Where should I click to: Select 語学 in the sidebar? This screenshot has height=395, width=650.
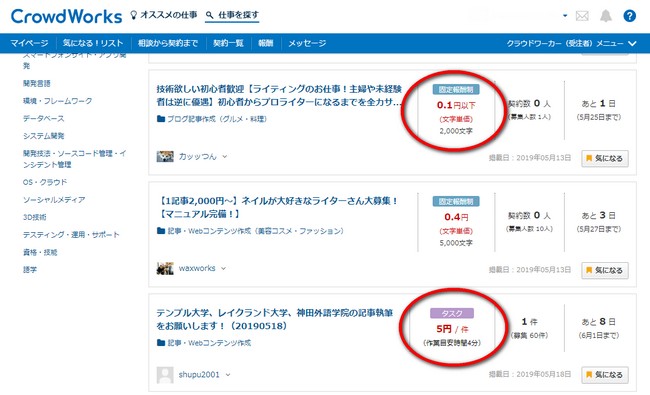tap(30, 269)
